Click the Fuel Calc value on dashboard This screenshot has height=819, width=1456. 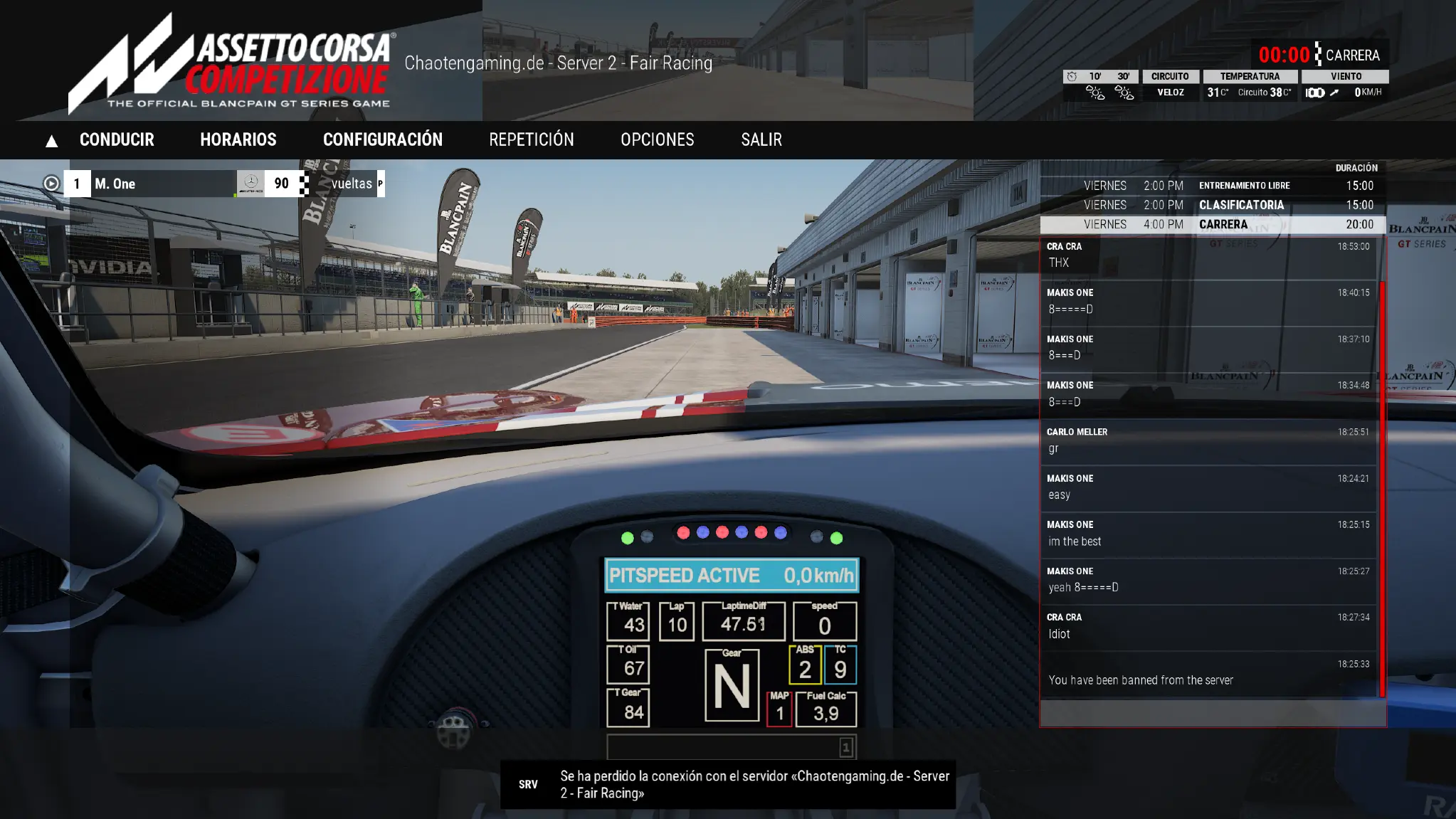(826, 709)
